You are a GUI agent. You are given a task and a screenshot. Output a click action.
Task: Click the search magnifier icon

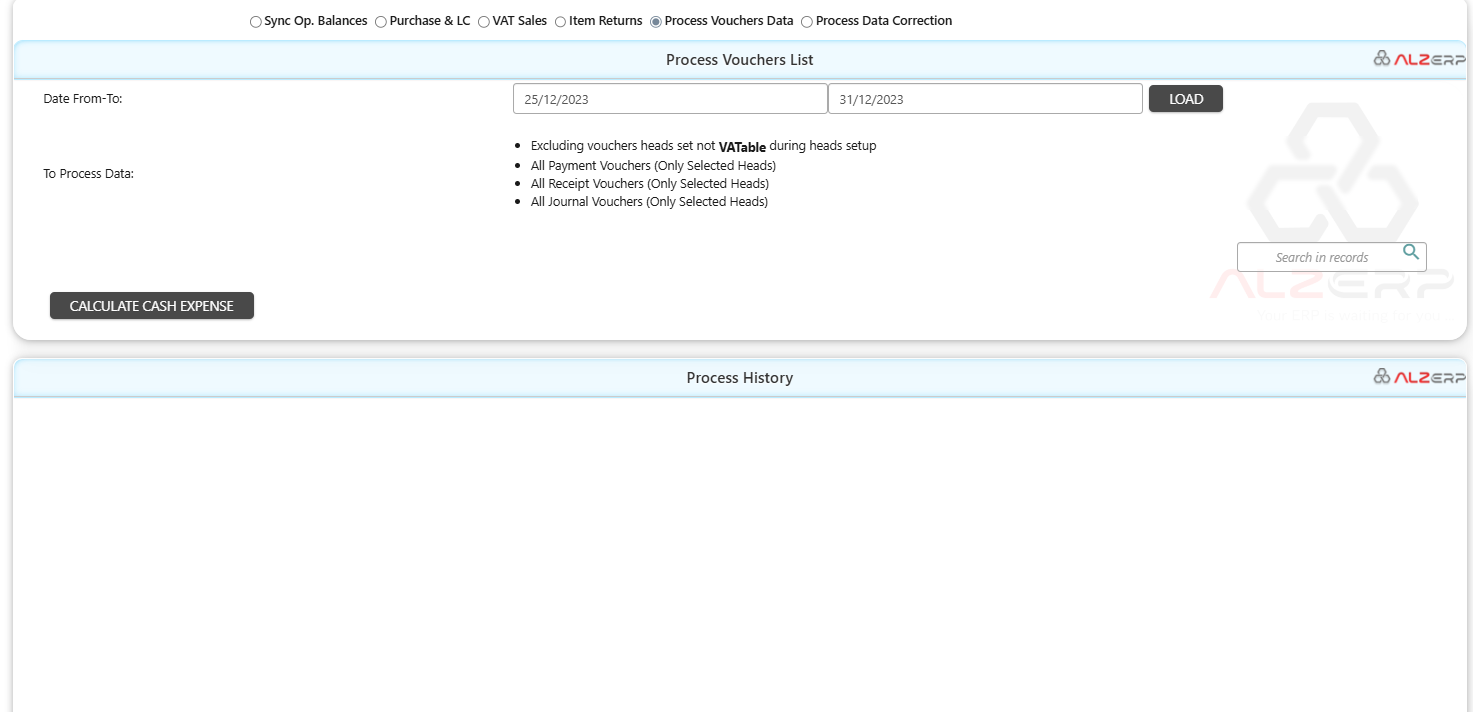pyautogui.click(x=1410, y=254)
